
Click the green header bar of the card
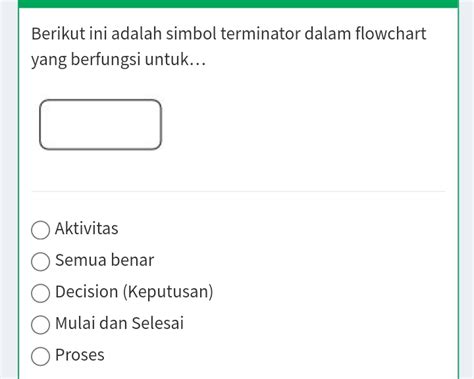point(238,4)
